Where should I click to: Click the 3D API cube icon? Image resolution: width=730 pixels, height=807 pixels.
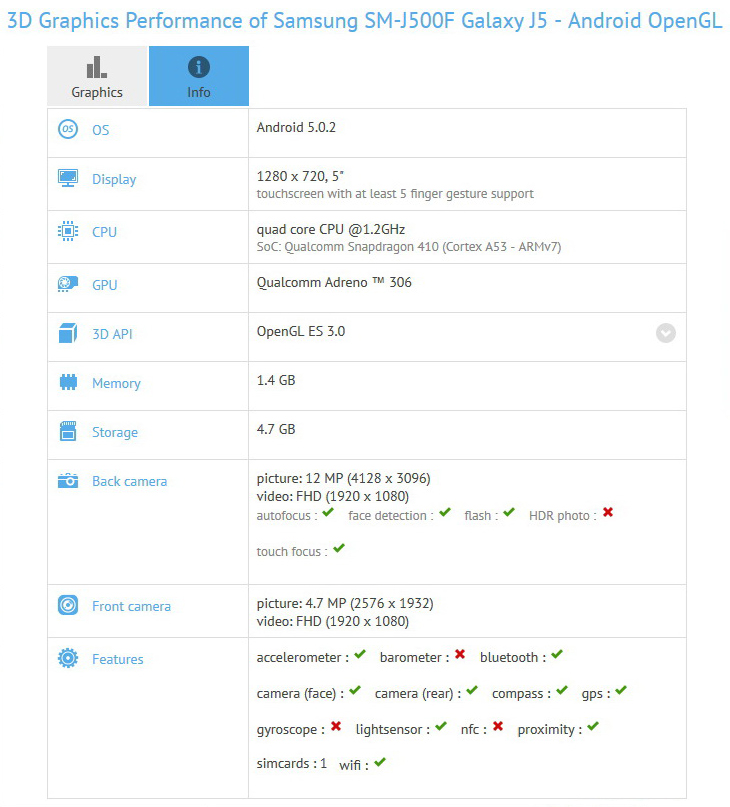pyautogui.click(x=68, y=333)
